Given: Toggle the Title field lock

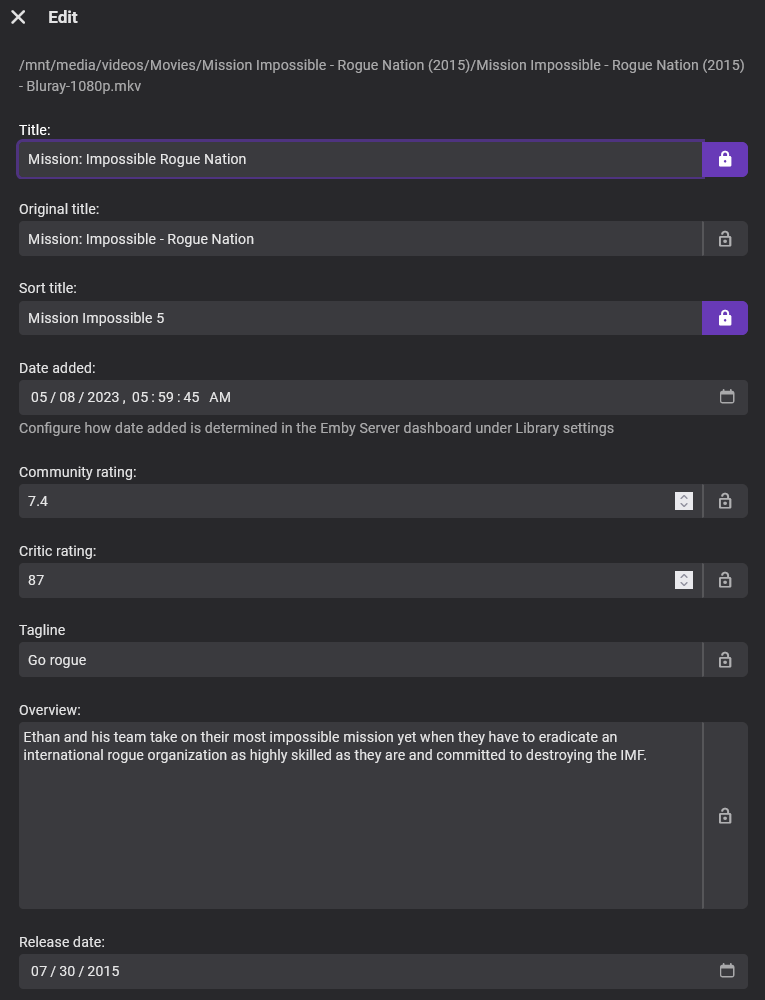Looking at the screenshot, I should pyautogui.click(x=725, y=159).
